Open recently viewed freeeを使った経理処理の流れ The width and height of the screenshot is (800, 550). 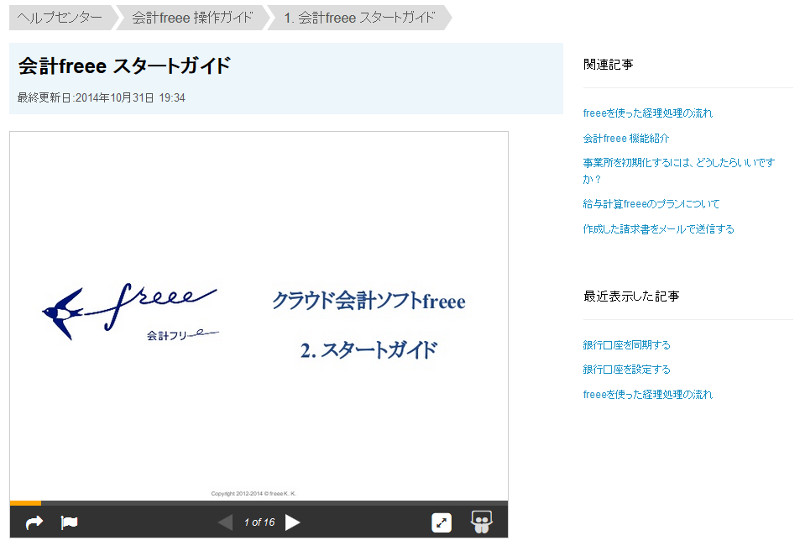pos(647,394)
